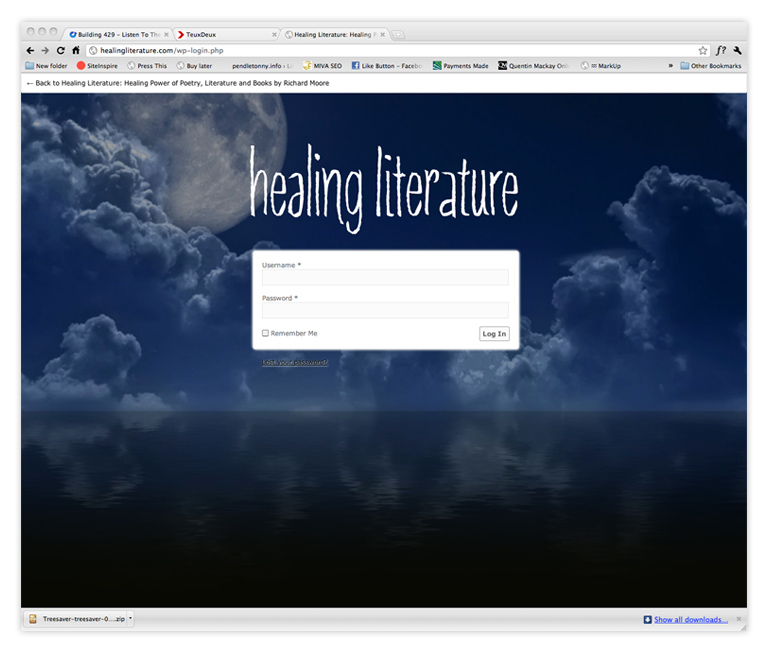The image size is (768, 652).
Task: Click the Lost your password link
Action: 295,362
